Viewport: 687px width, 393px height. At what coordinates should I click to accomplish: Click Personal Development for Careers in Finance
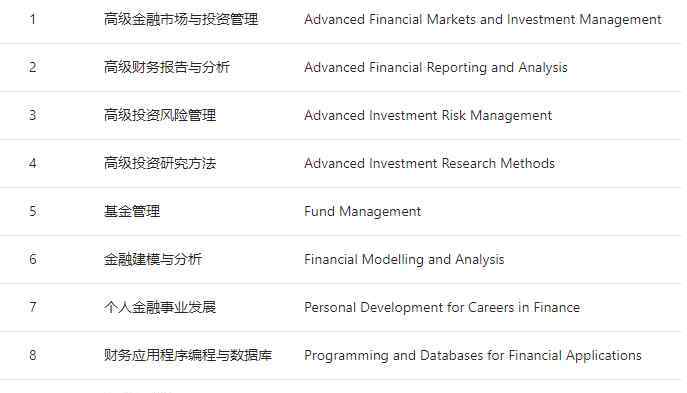tap(442, 308)
